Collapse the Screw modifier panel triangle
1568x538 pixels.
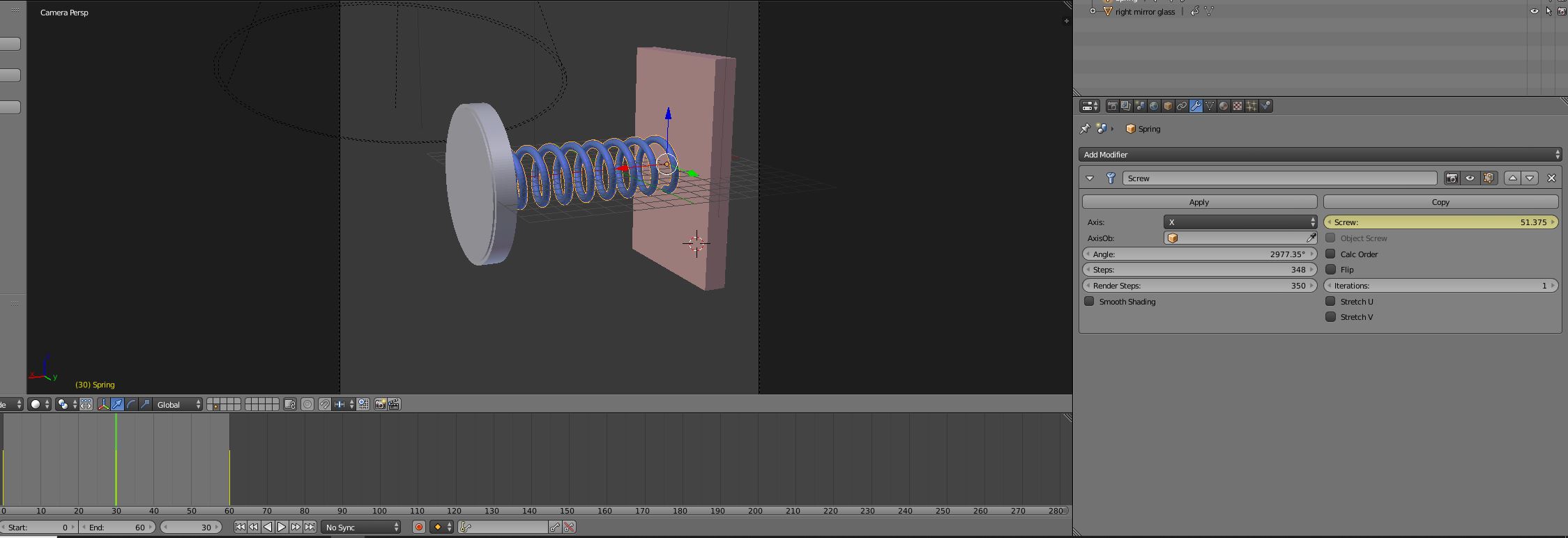coord(1090,178)
